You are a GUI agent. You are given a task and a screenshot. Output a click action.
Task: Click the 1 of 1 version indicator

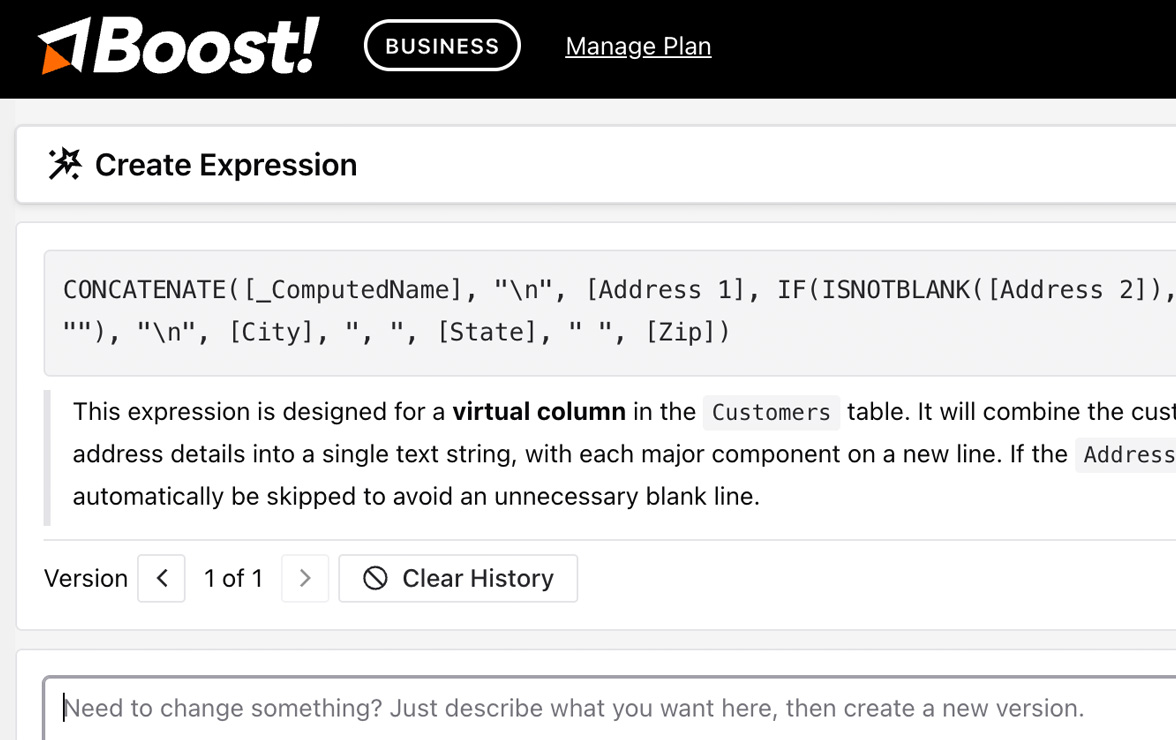(233, 578)
